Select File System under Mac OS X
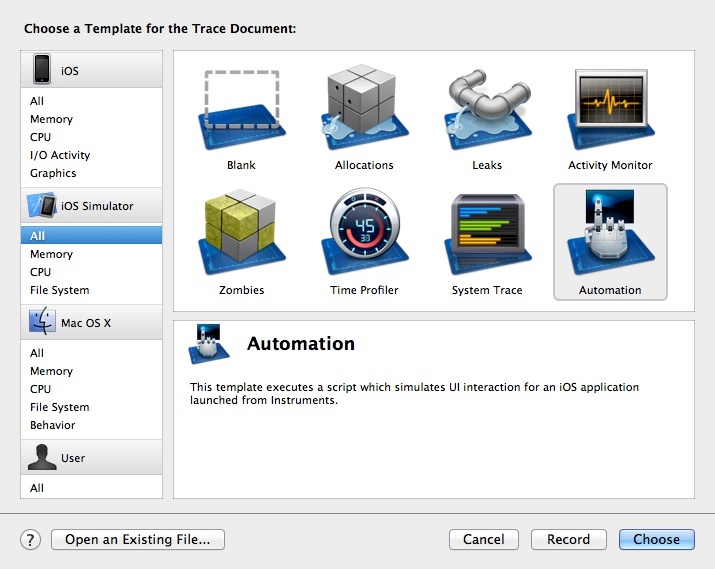The height and width of the screenshot is (569, 715). (60, 407)
